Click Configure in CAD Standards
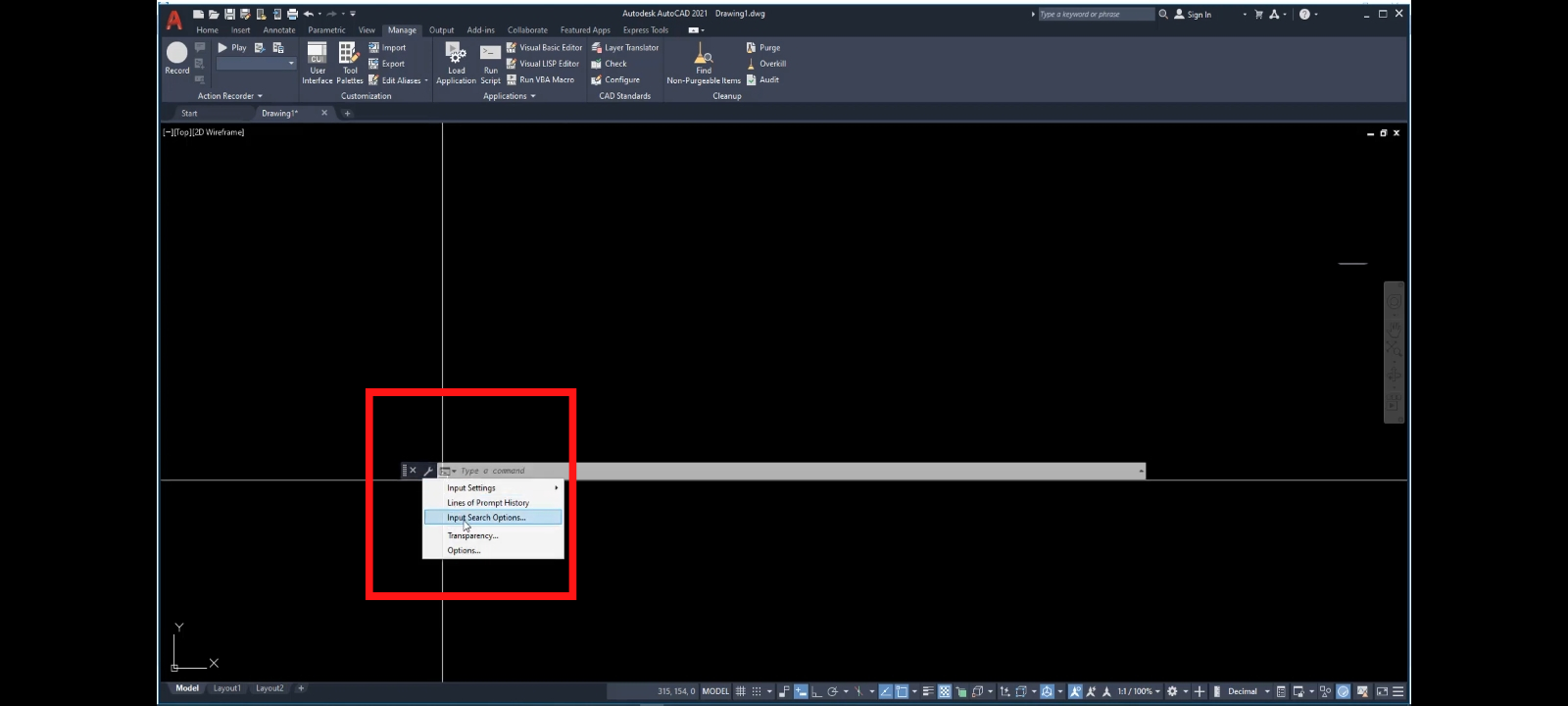The image size is (1568, 706). tap(615, 79)
